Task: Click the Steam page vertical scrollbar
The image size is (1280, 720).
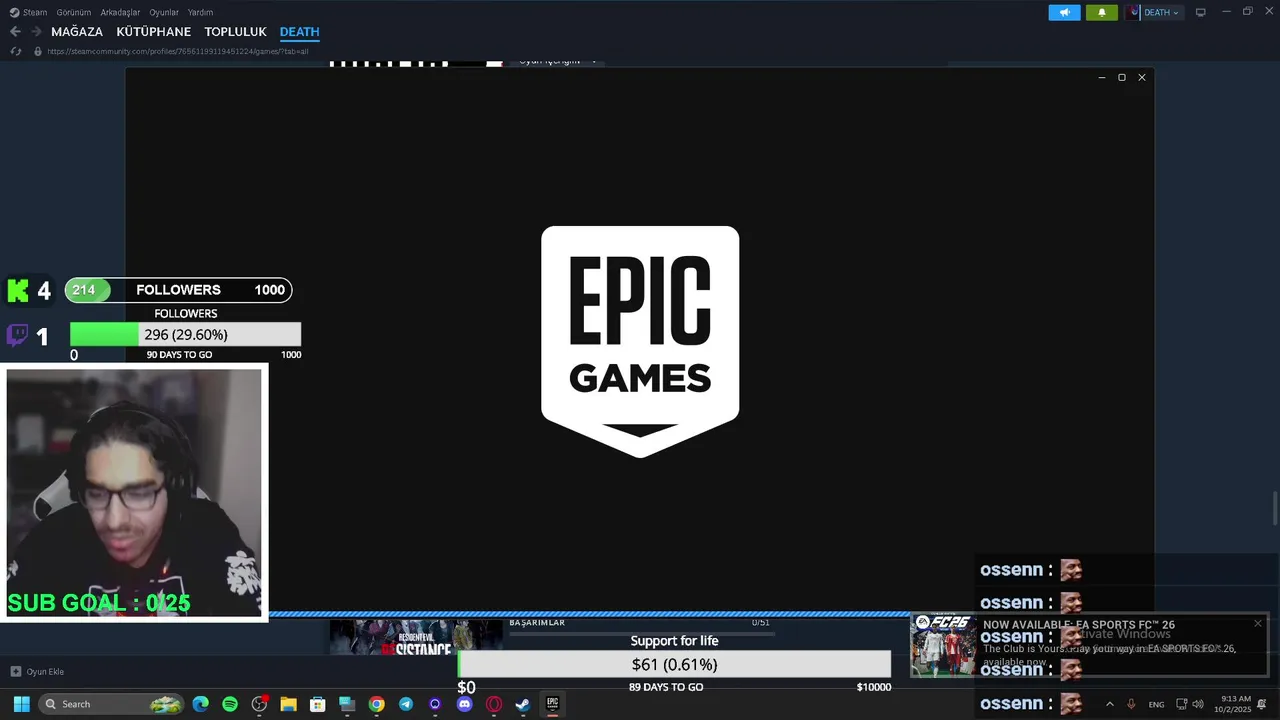Action: pyautogui.click(x=1275, y=508)
